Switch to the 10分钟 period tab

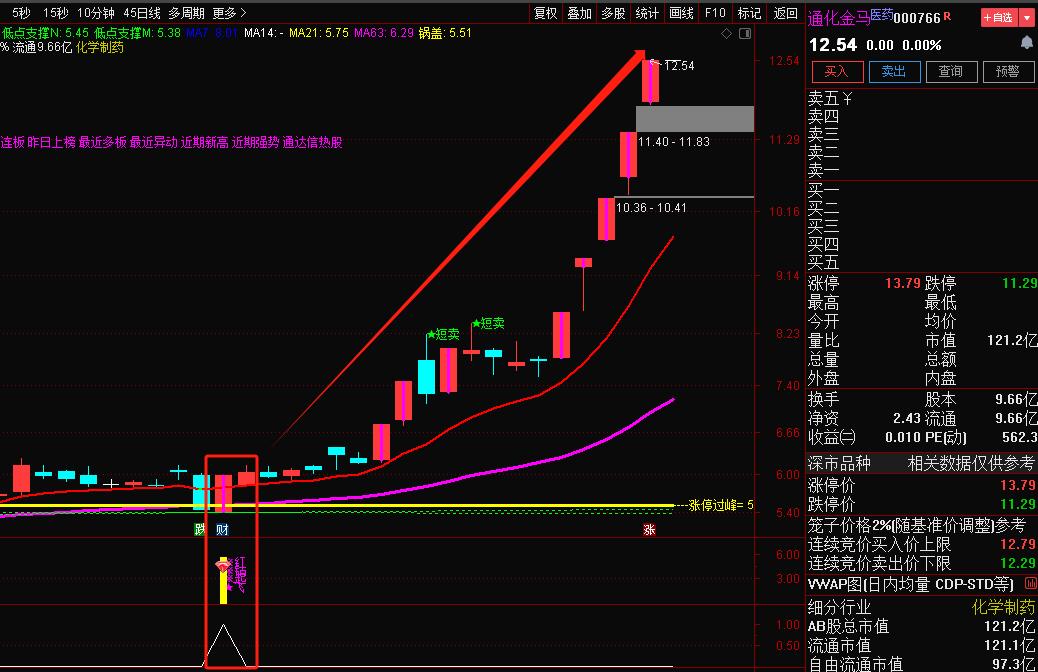point(96,13)
